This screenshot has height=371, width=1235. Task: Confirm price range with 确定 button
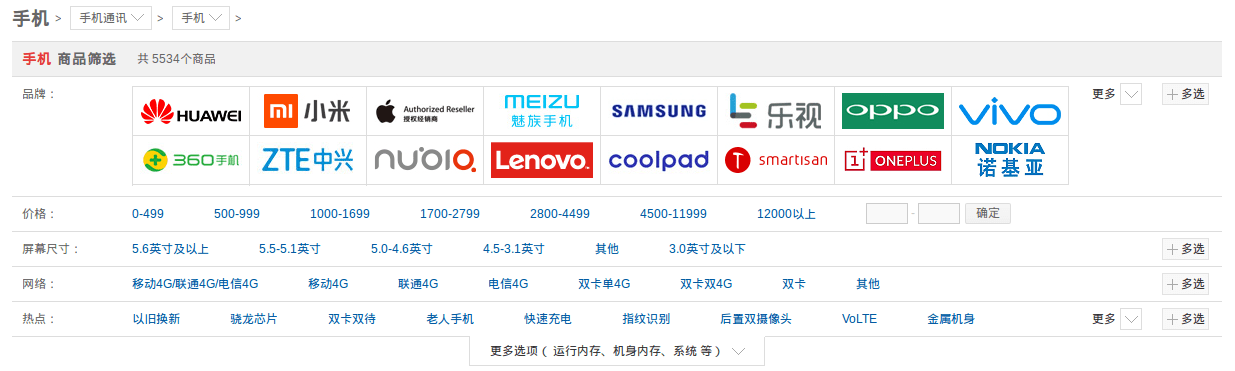coord(987,213)
